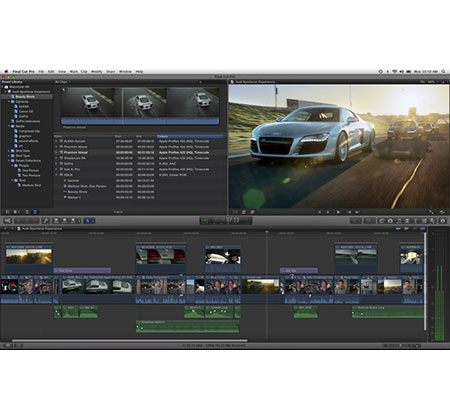Screen dimensions: 450x420
Task: Click the Distort tool under viewer
Action: click(x=253, y=212)
